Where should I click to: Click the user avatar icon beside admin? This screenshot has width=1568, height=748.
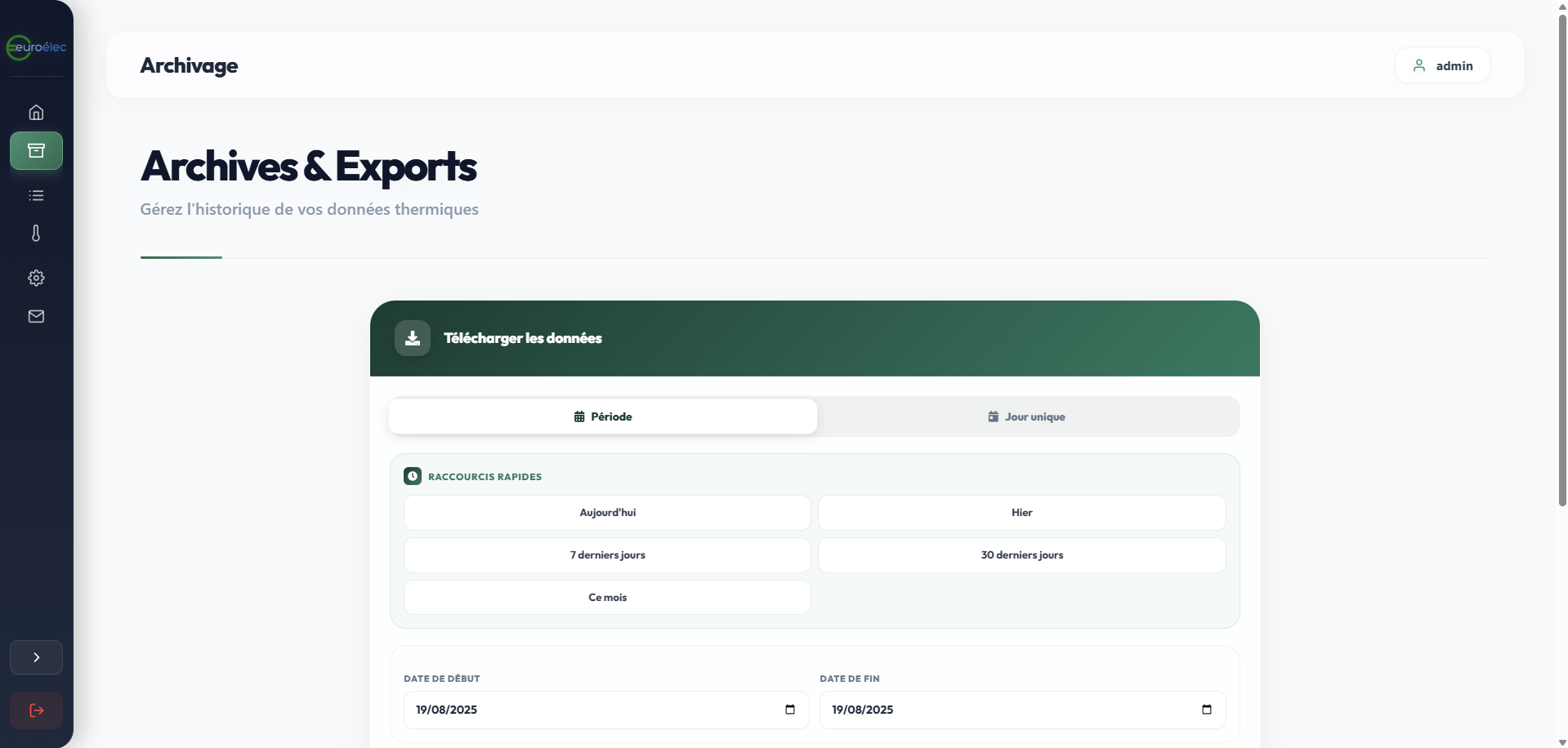1419,65
